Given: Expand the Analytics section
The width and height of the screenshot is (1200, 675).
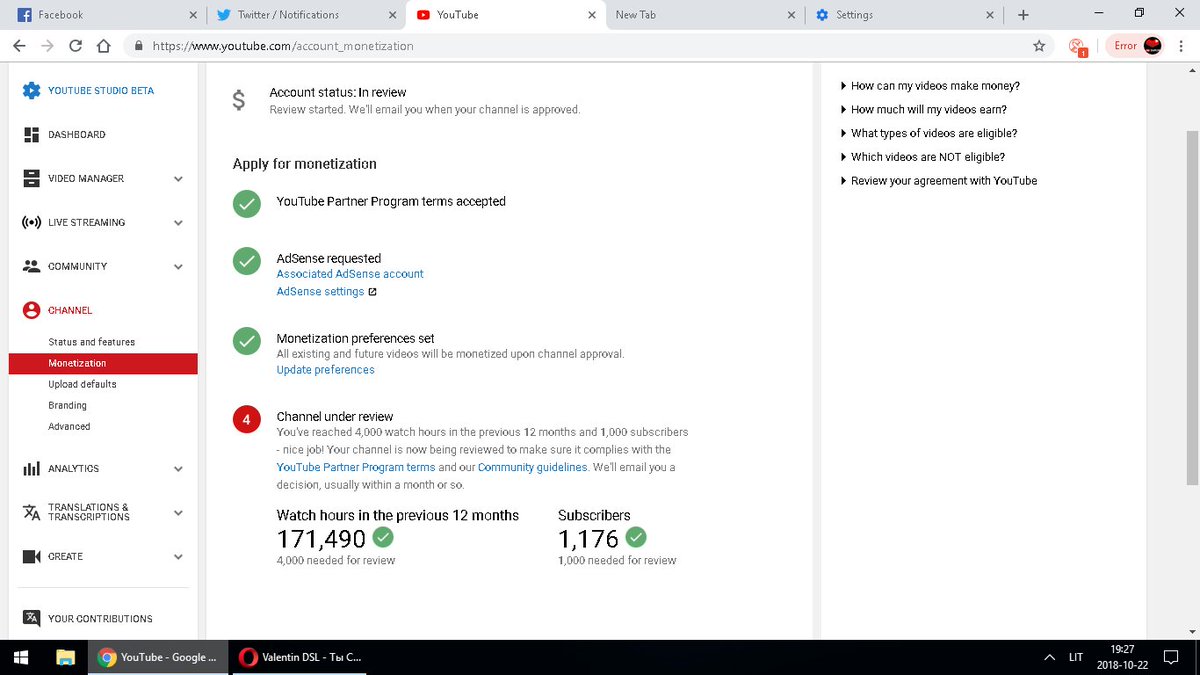Looking at the screenshot, I should (178, 469).
